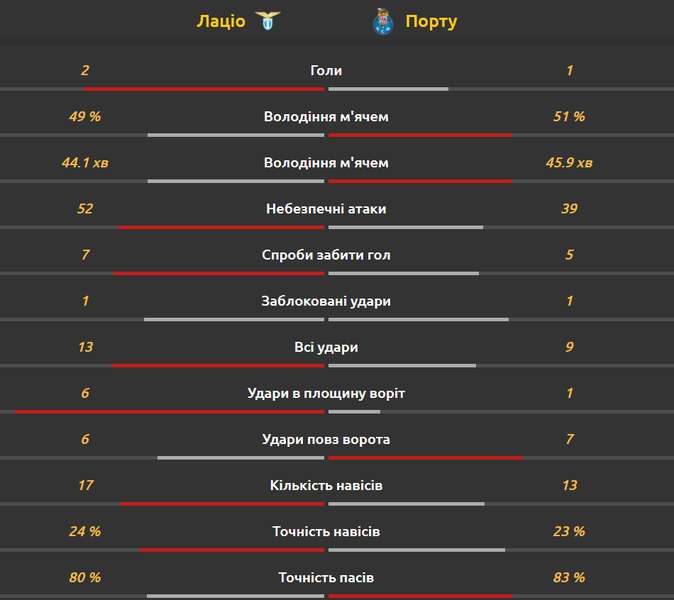
Task: Open the Порту team name link
Action: pos(431,21)
